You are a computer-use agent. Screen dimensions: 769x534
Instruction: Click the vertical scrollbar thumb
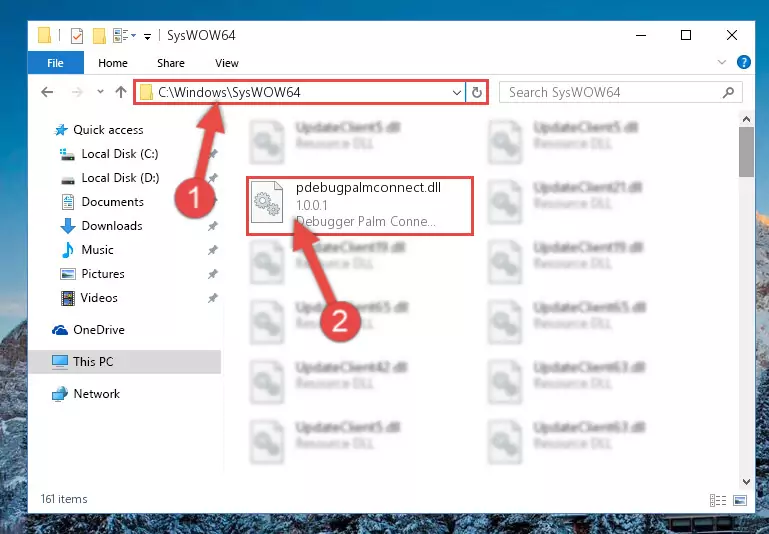(x=746, y=152)
